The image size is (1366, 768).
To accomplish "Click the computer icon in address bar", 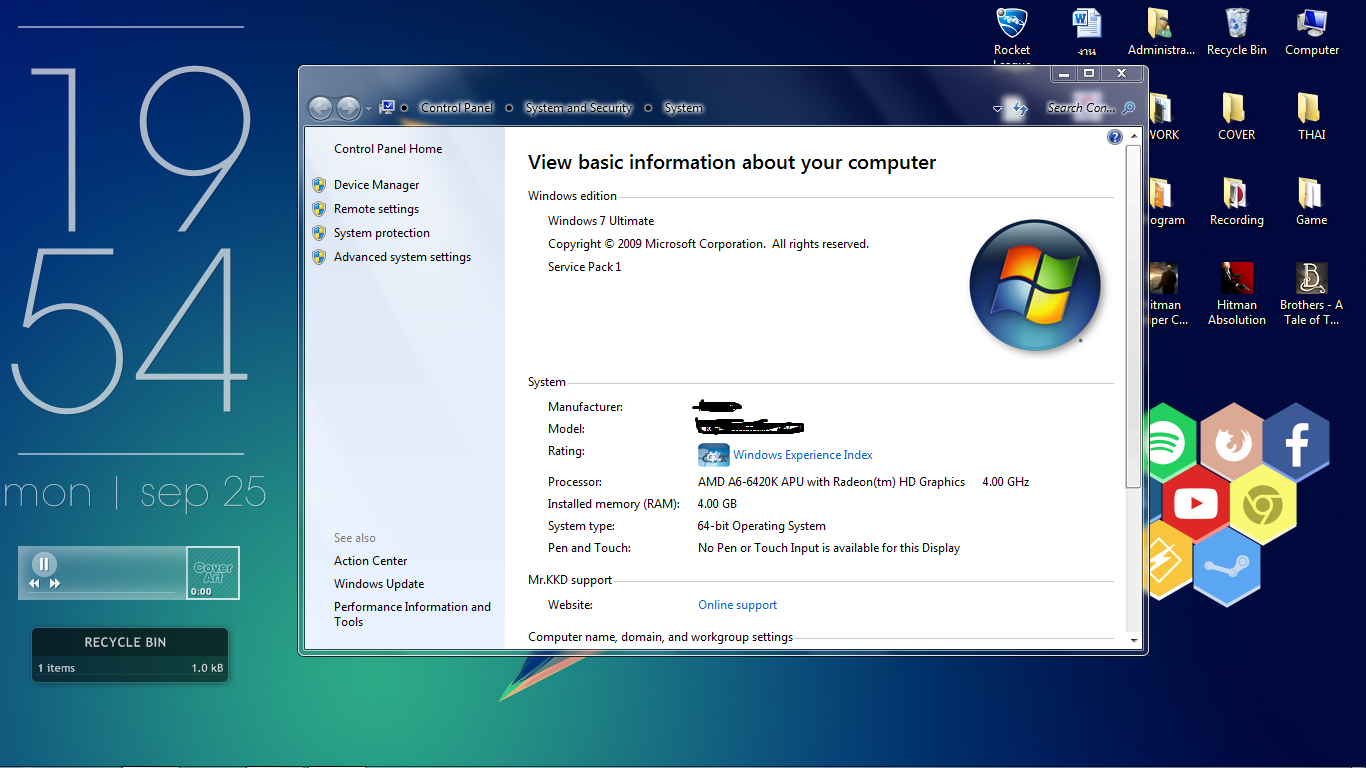I will (x=388, y=108).
